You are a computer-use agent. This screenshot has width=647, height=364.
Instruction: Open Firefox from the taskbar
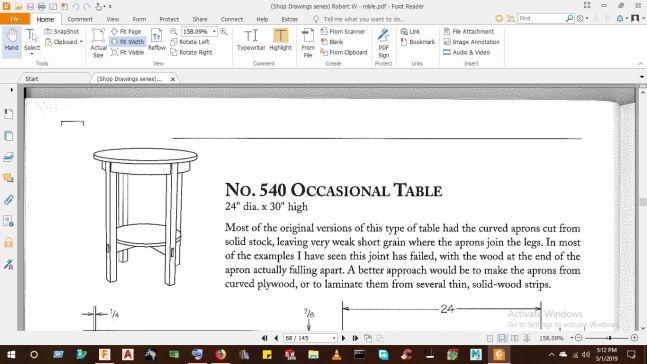[221, 355]
